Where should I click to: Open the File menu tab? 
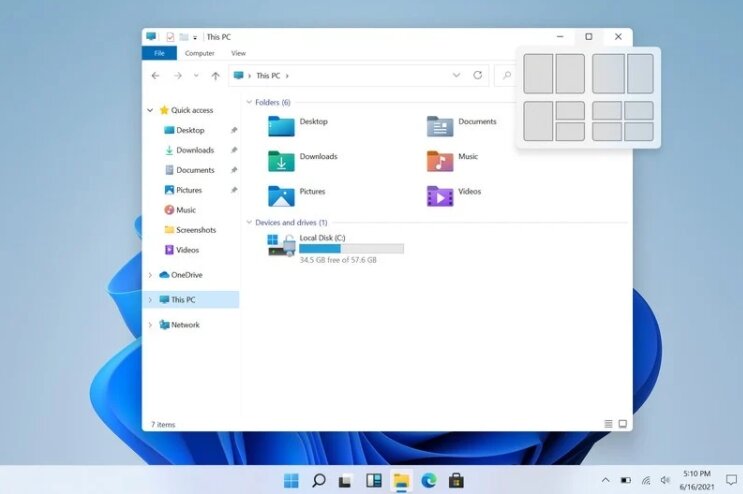pyautogui.click(x=159, y=53)
